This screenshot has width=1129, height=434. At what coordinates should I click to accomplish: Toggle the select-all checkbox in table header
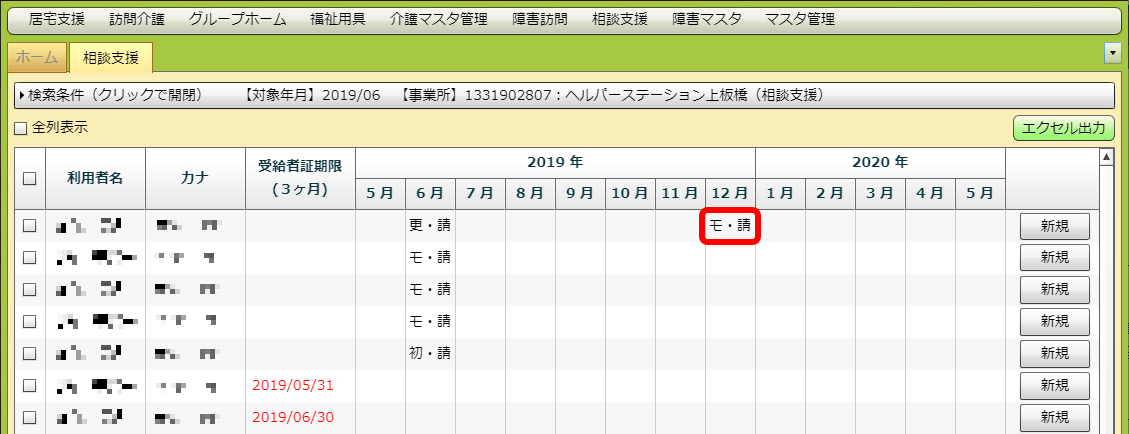(29, 178)
